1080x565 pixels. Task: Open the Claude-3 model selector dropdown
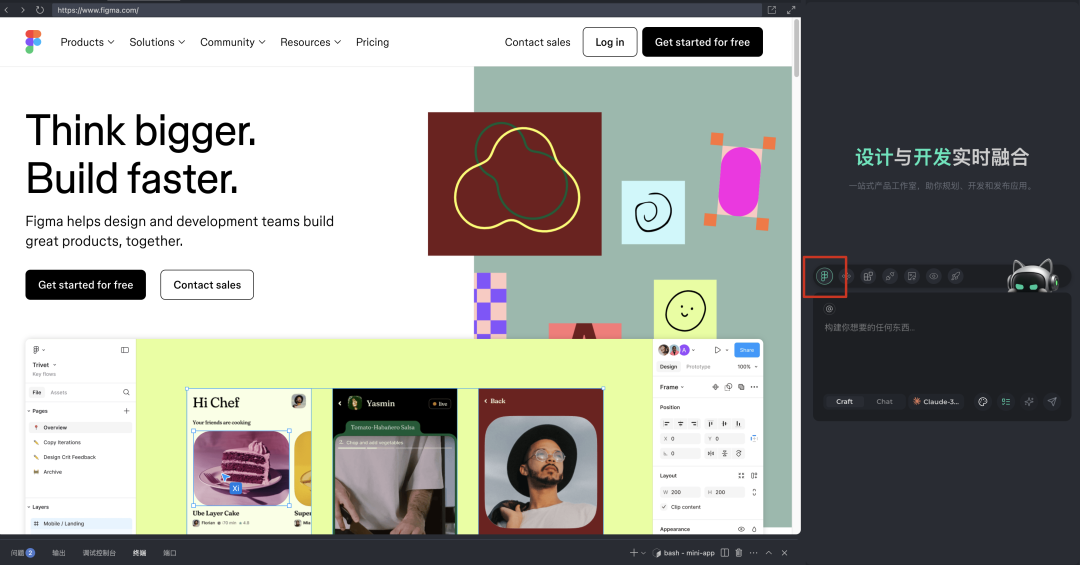tap(935, 402)
